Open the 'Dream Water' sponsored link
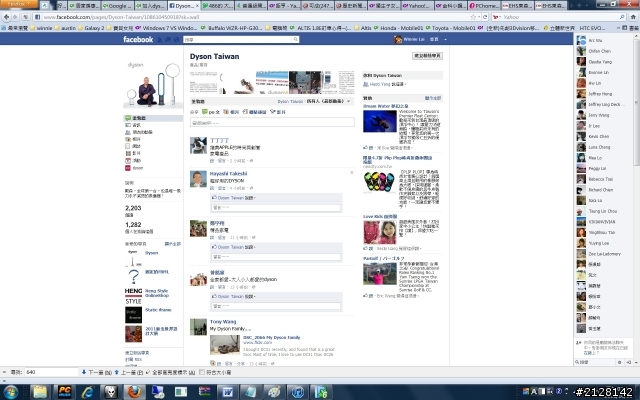 coord(385,106)
